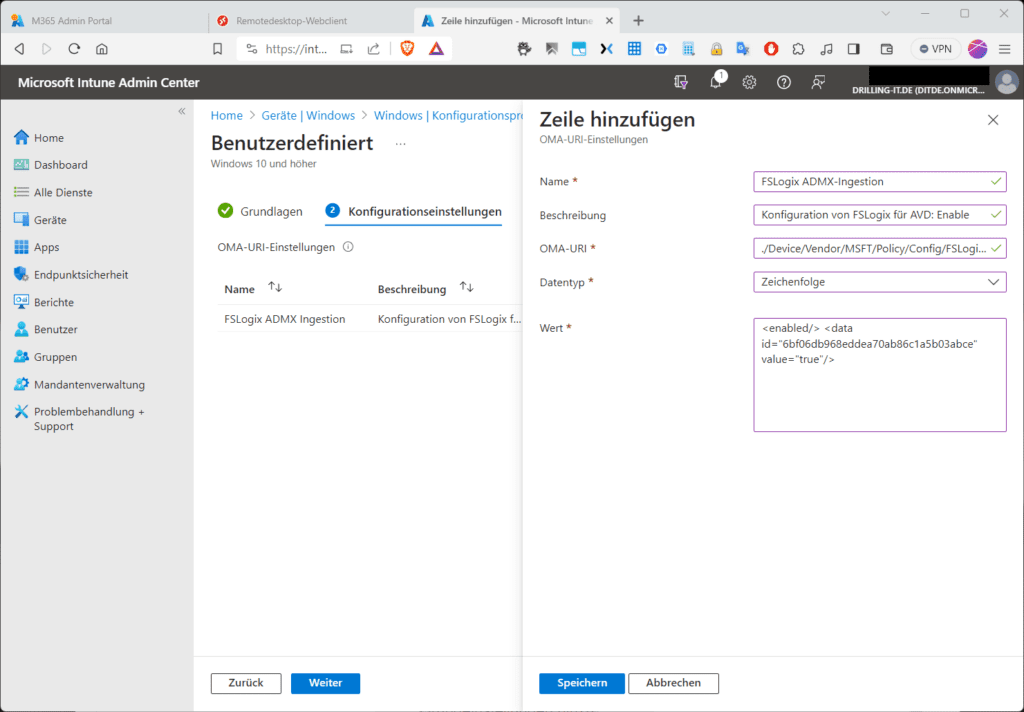The height and width of the screenshot is (712, 1024).
Task: Open Brave wallet icon
Action: tap(886, 49)
